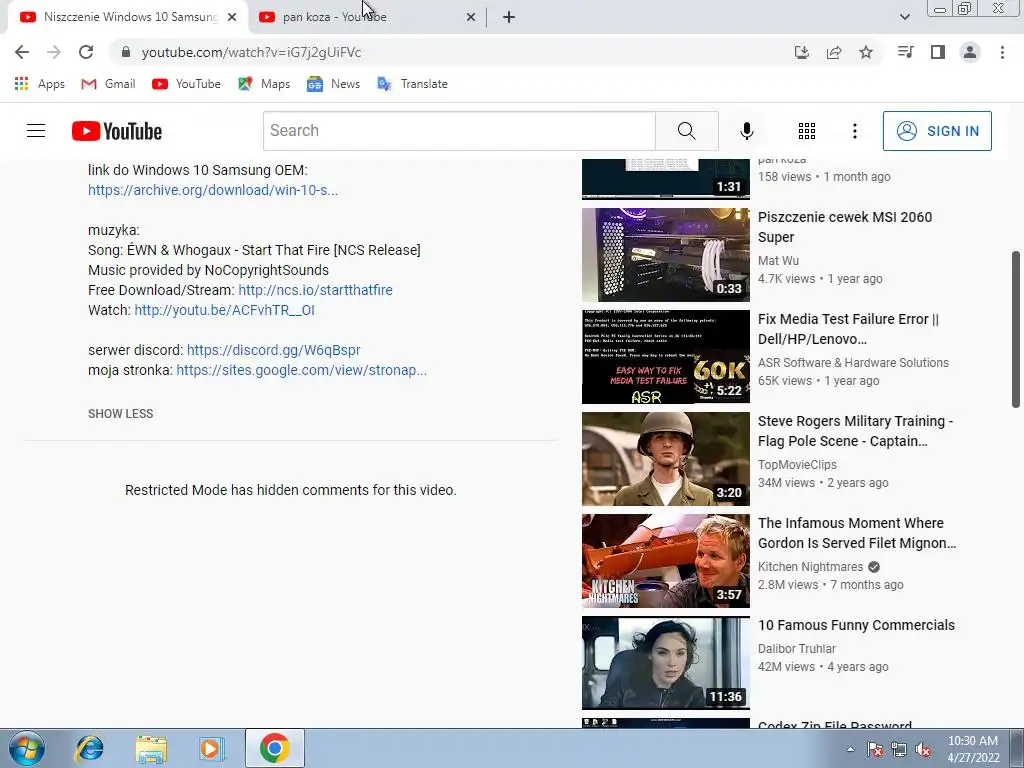The height and width of the screenshot is (768, 1024).
Task: Close the Niszczenie Windows 10 tab
Action: [x=232, y=17]
